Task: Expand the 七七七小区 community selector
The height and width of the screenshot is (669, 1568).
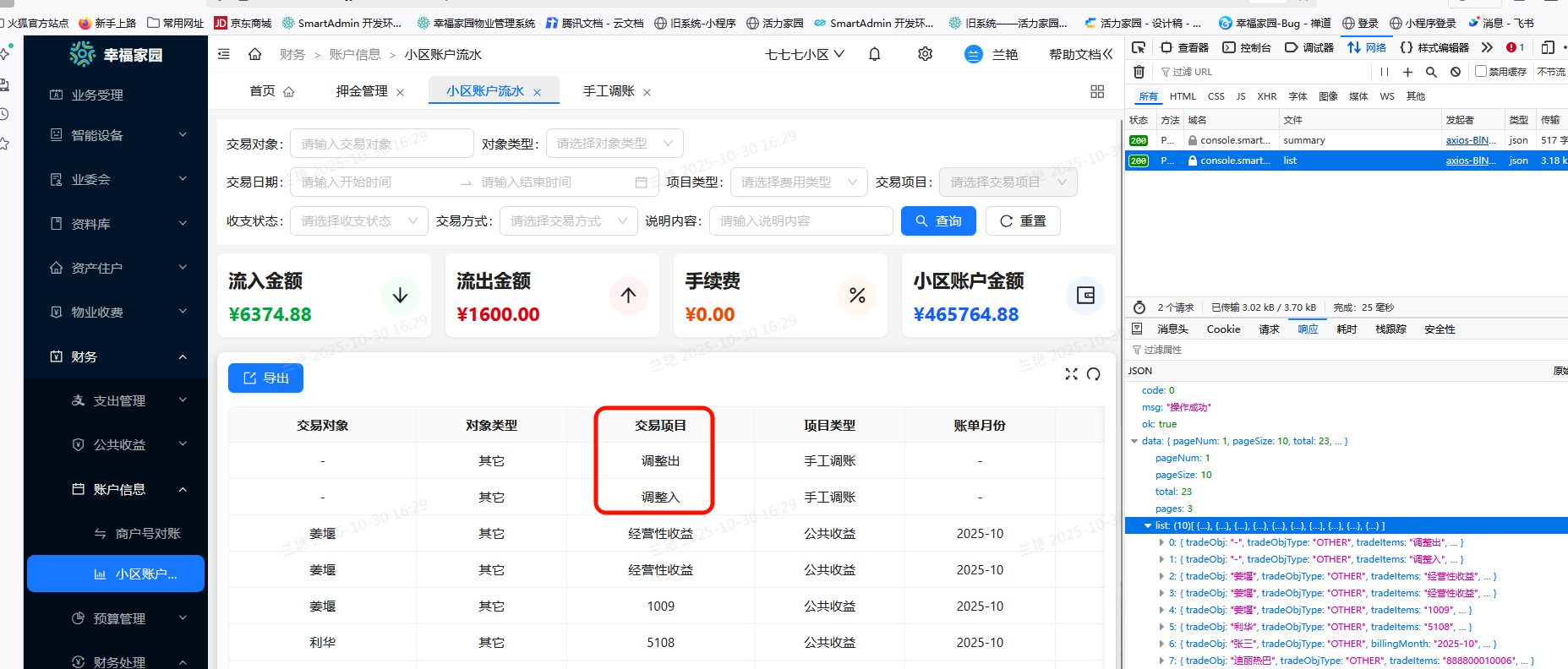Action: click(804, 54)
